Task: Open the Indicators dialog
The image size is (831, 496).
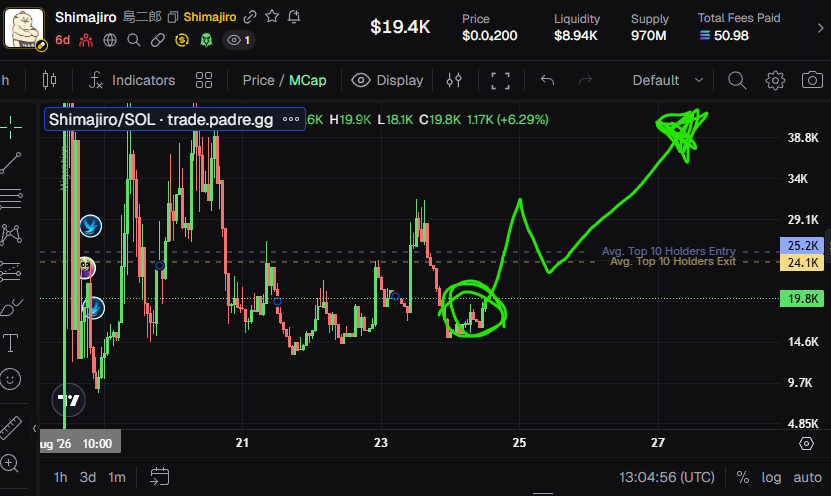Action: point(132,80)
